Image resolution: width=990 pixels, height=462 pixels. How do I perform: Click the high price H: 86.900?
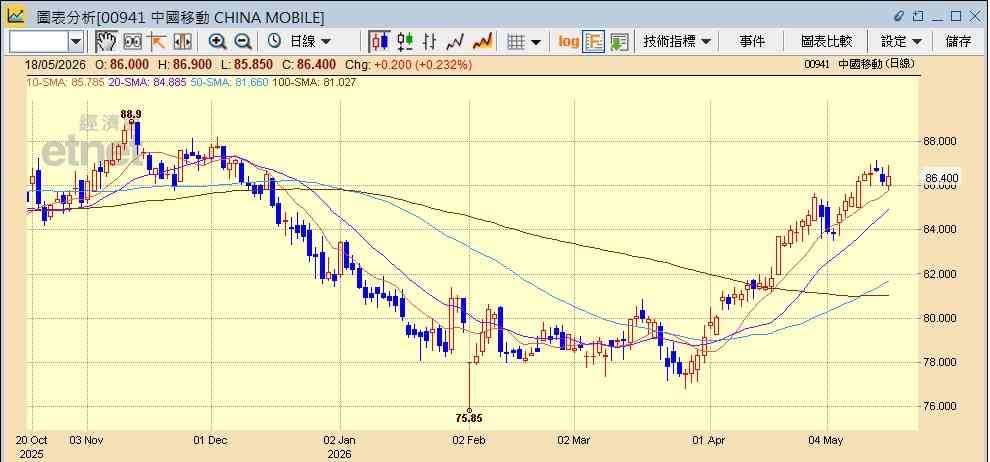pyautogui.click(x=186, y=64)
